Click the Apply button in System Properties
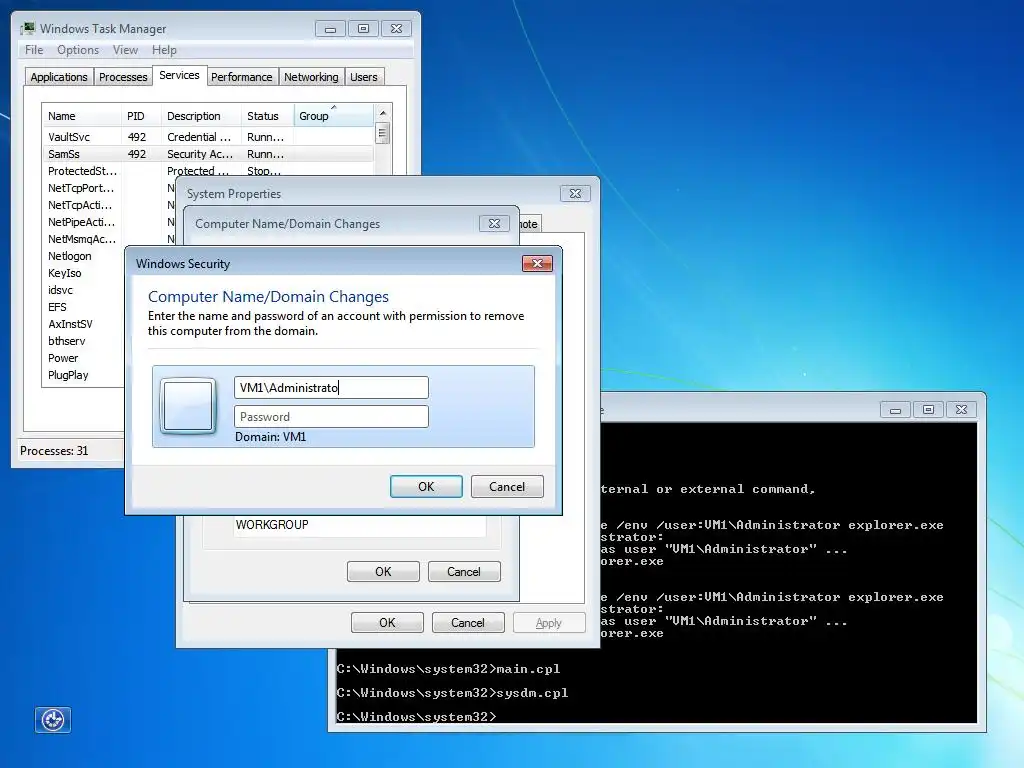Image resolution: width=1024 pixels, height=768 pixels. click(x=549, y=622)
